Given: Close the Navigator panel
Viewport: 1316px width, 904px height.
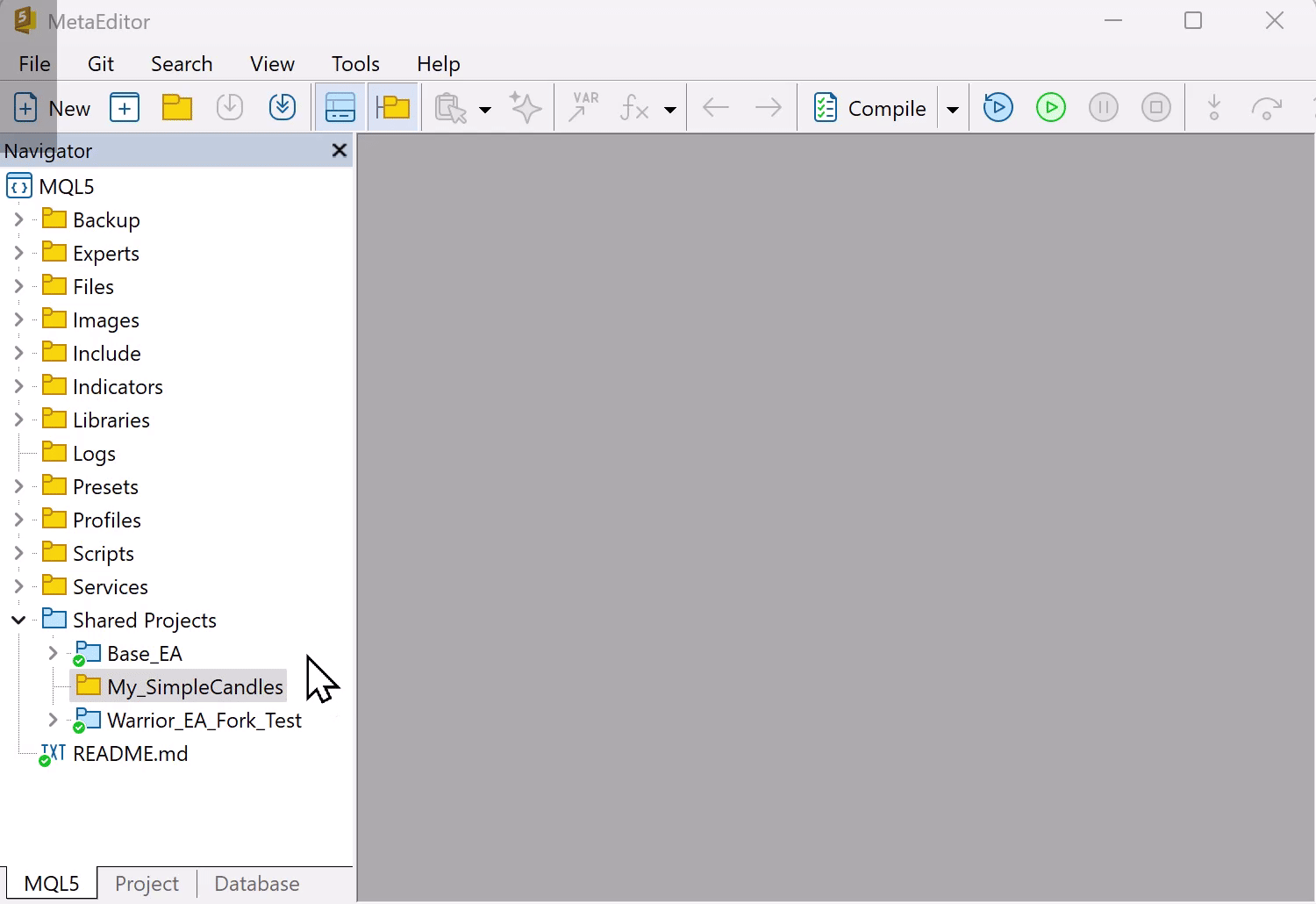Looking at the screenshot, I should tap(340, 151).
